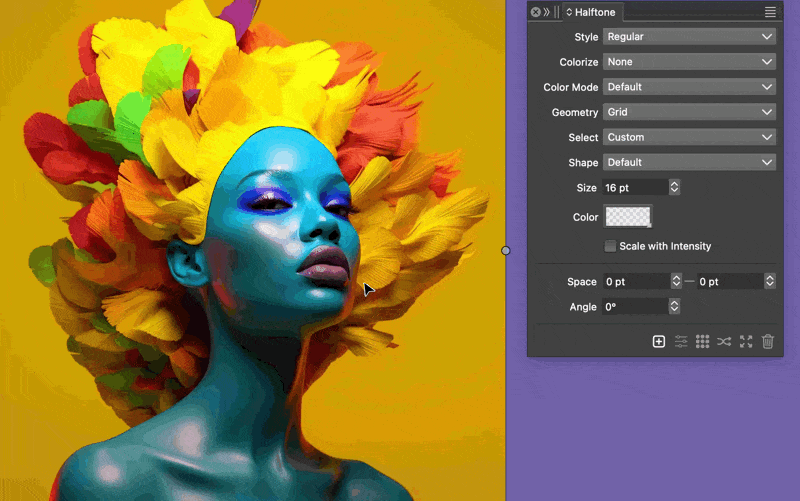Click the add new halftone plus icon
The image size is (800, 501).
tap(659, 342)
